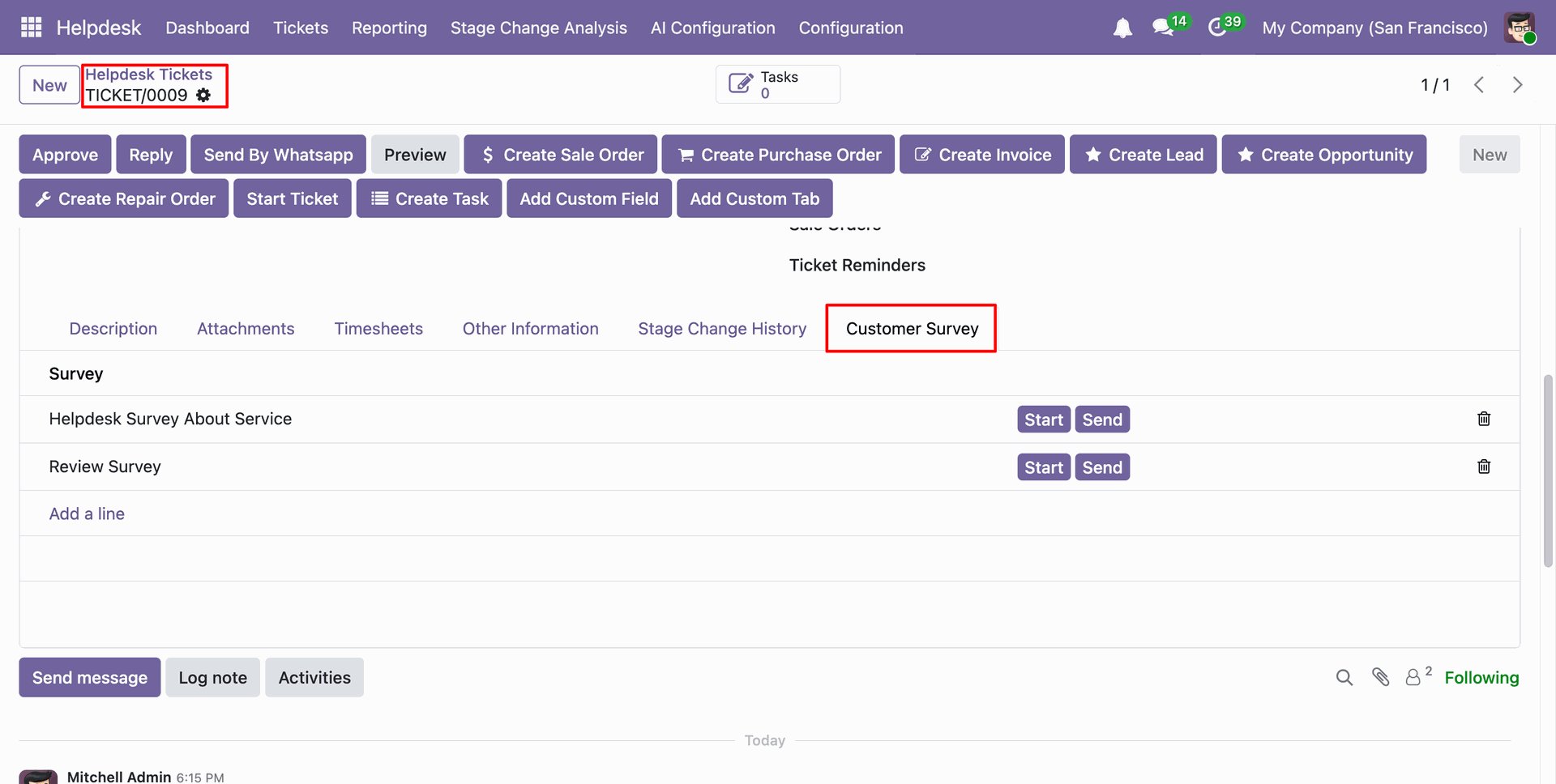The height and width of the screenshot is (784, 1556).
Task: Go to the next record arrow
Action: click(1517, 85)
